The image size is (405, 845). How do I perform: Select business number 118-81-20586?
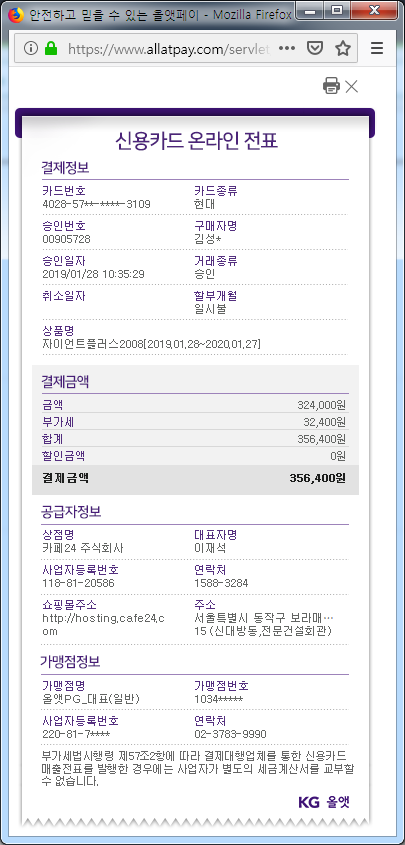tap(78, 584)
